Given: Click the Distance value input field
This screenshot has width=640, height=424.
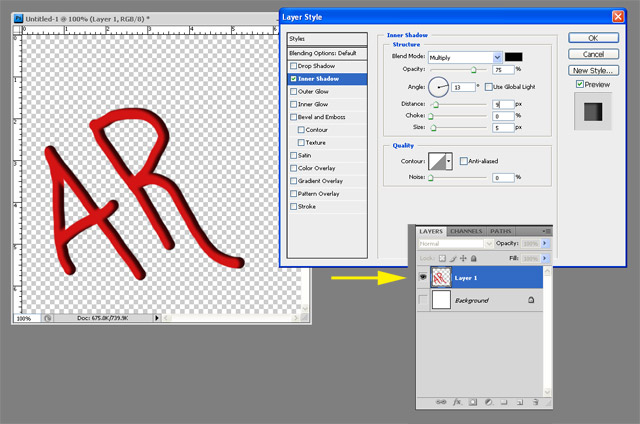Looking at the screenshot, I should tap(503, 104).
